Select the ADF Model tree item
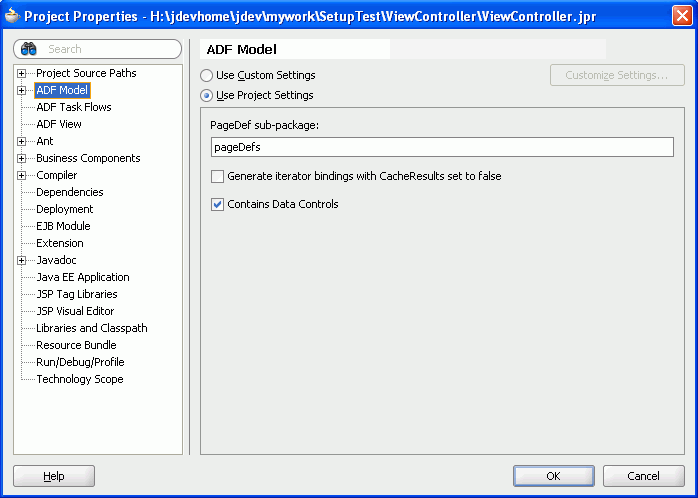Screen dimensions: 698x498 [x=62, y=90]
